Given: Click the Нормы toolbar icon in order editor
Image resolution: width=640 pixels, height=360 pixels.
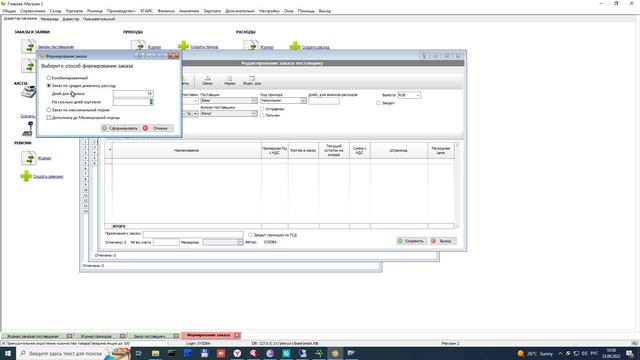Looking at the screenshot, I should 229,80.
